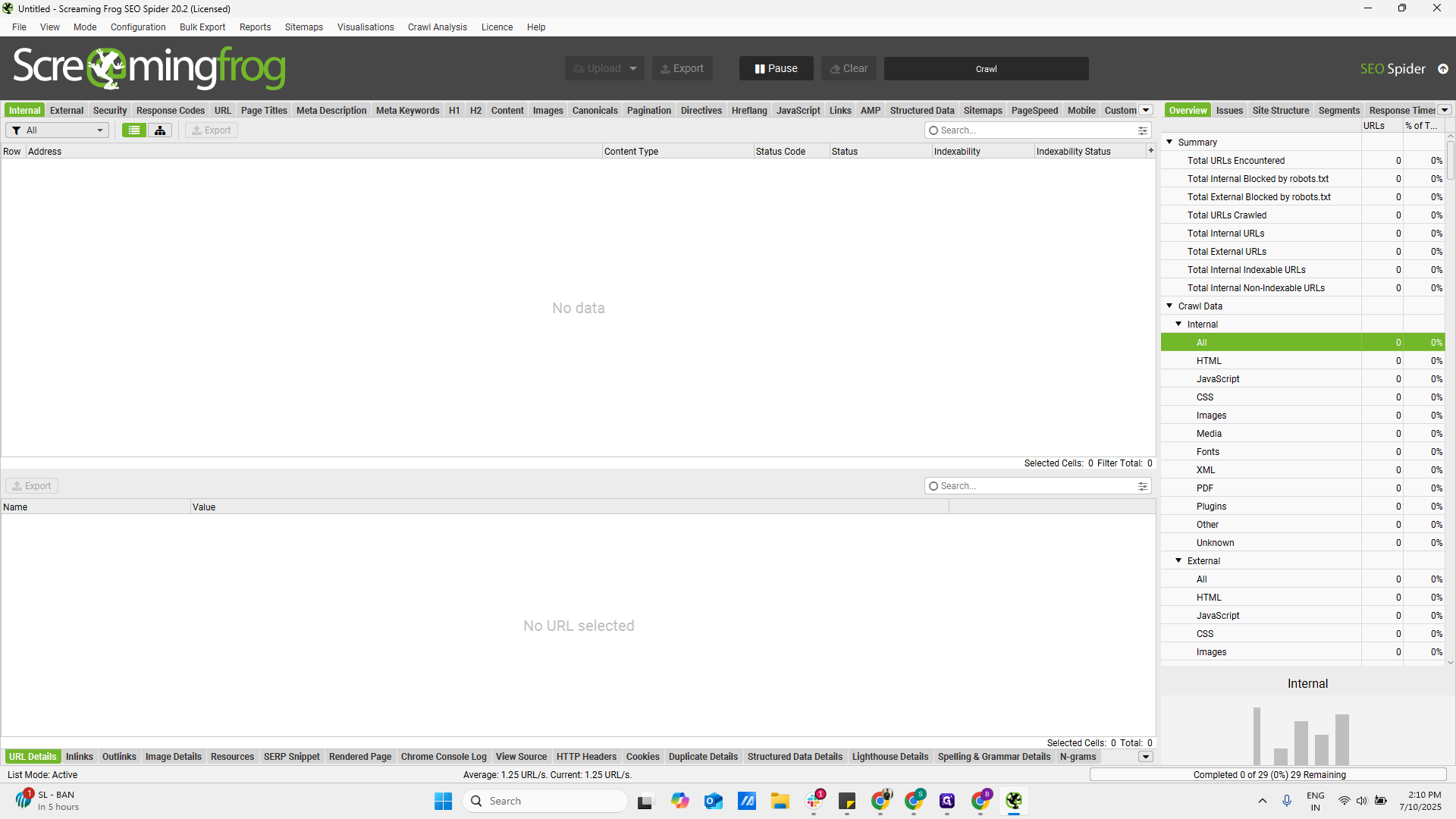Start the crawl with the Crawl button
Viewport: 1456px width, 819px height.
coord(986,68)
